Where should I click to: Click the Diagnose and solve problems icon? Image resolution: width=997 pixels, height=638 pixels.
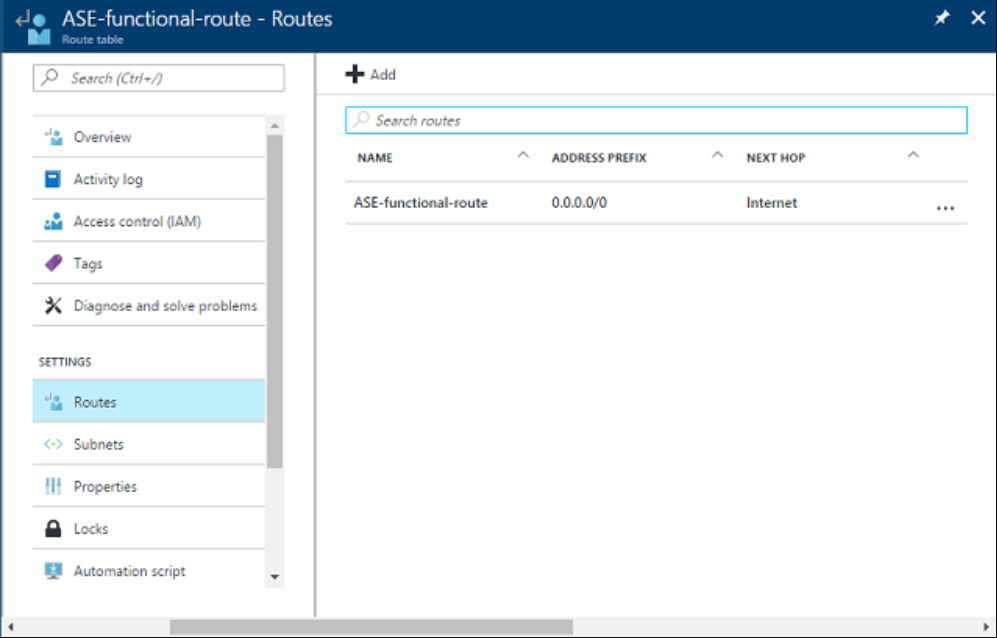point(53,306)
